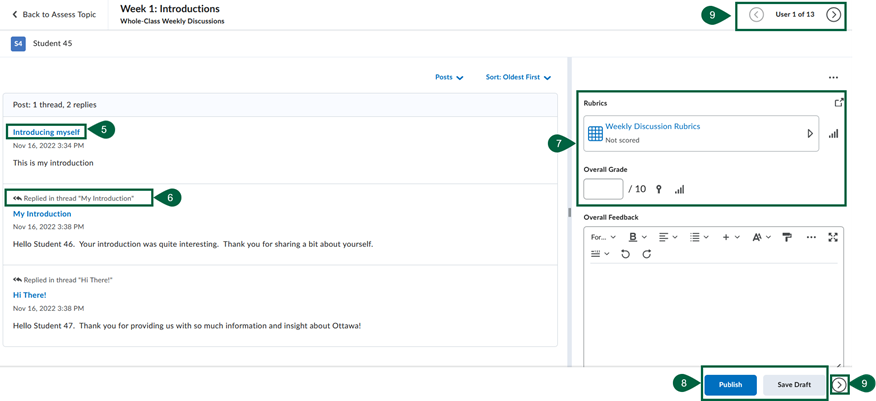The image size is (876, 401).
Task: Open the more options menu above Rubrics
Action: point(833,78)
